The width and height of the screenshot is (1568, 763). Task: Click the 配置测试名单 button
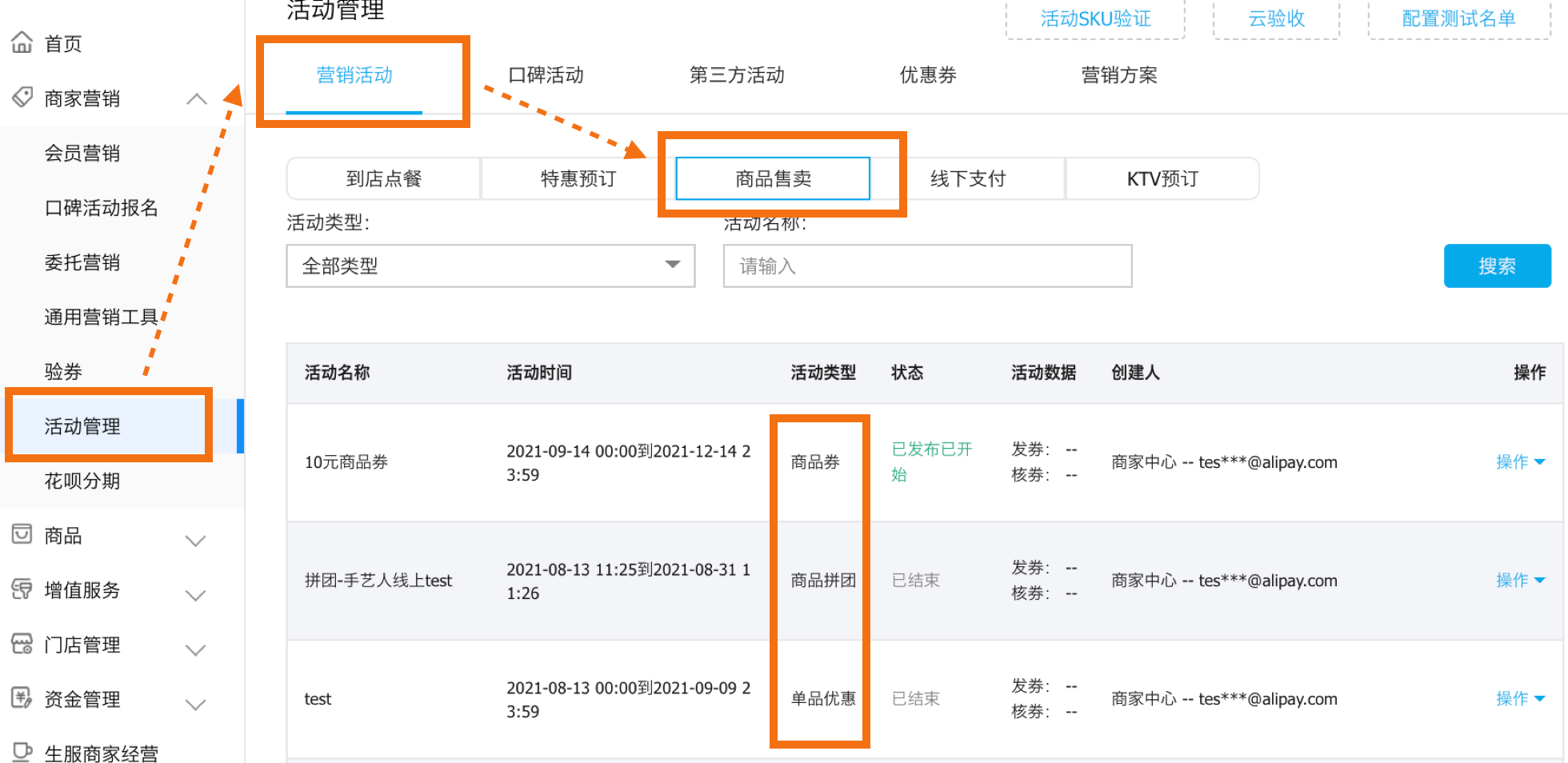pos(1458,18)
